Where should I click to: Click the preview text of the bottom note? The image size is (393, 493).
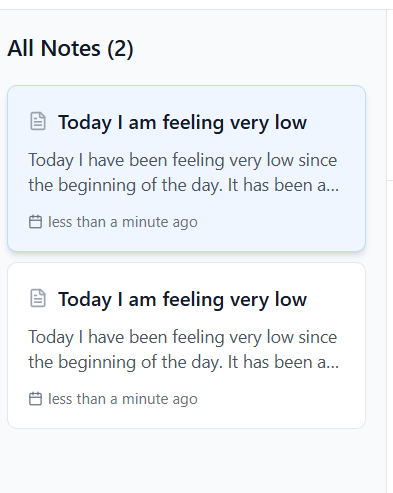pyautogui.click(x=183, y=349)
